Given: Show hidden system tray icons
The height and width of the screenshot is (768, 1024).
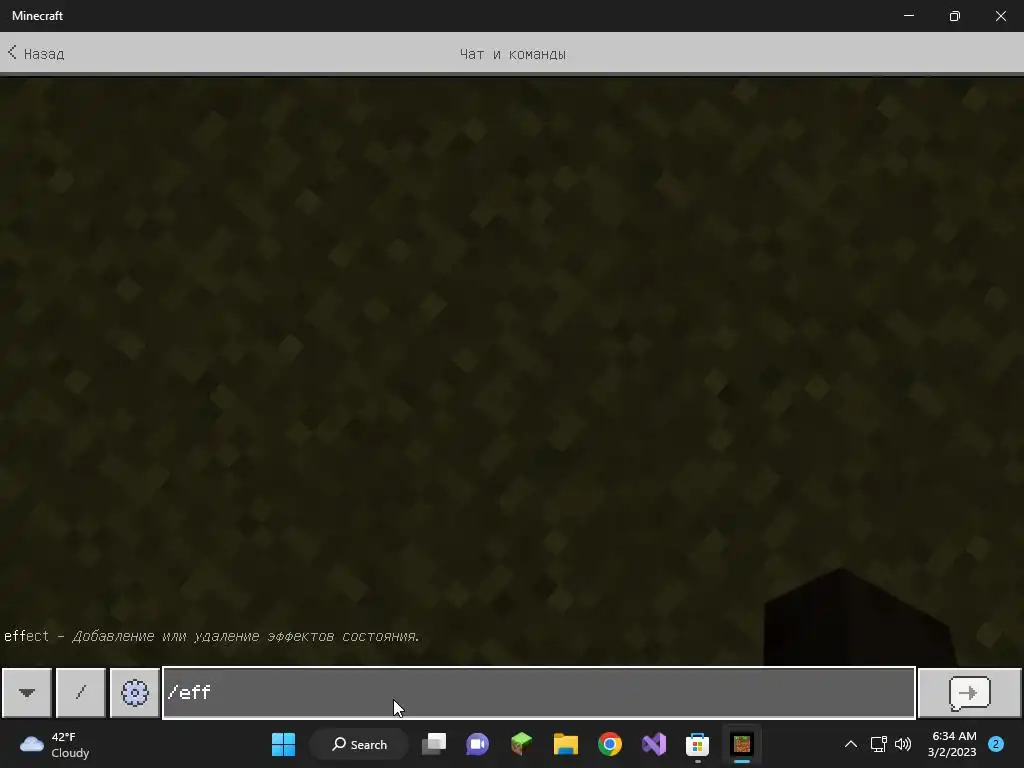Looking at the screenshot, I should click(x=851, y=744).
